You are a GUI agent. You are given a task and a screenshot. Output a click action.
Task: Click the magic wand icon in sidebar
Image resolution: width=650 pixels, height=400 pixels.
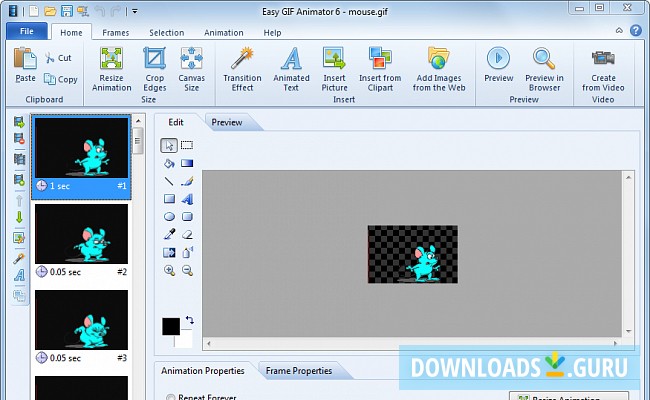pyautogui.click(x=19, y=259)
